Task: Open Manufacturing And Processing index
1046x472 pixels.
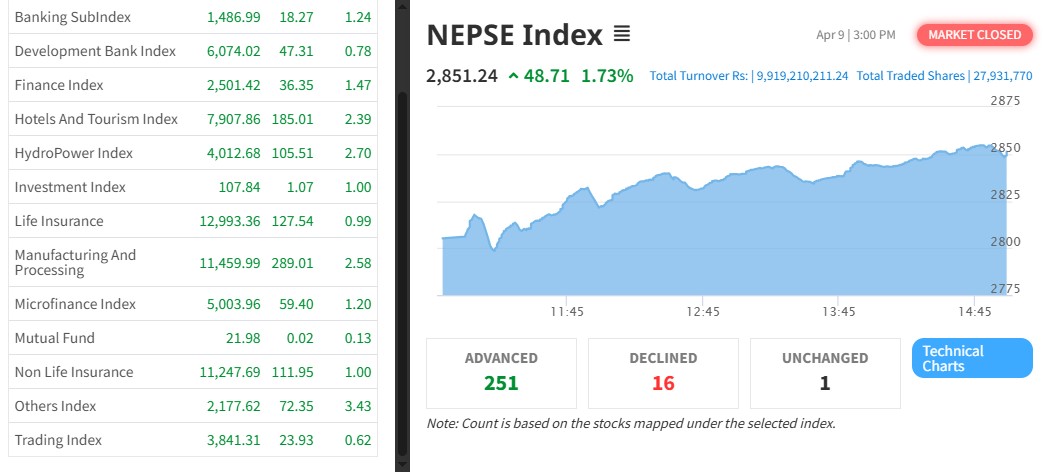Action: point(75,262)
